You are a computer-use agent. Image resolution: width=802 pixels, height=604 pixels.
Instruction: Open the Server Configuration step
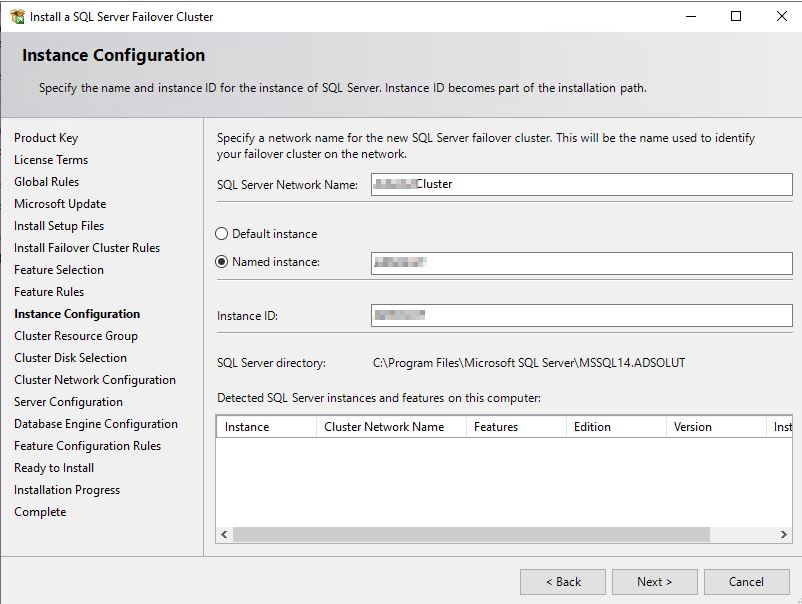69,402
